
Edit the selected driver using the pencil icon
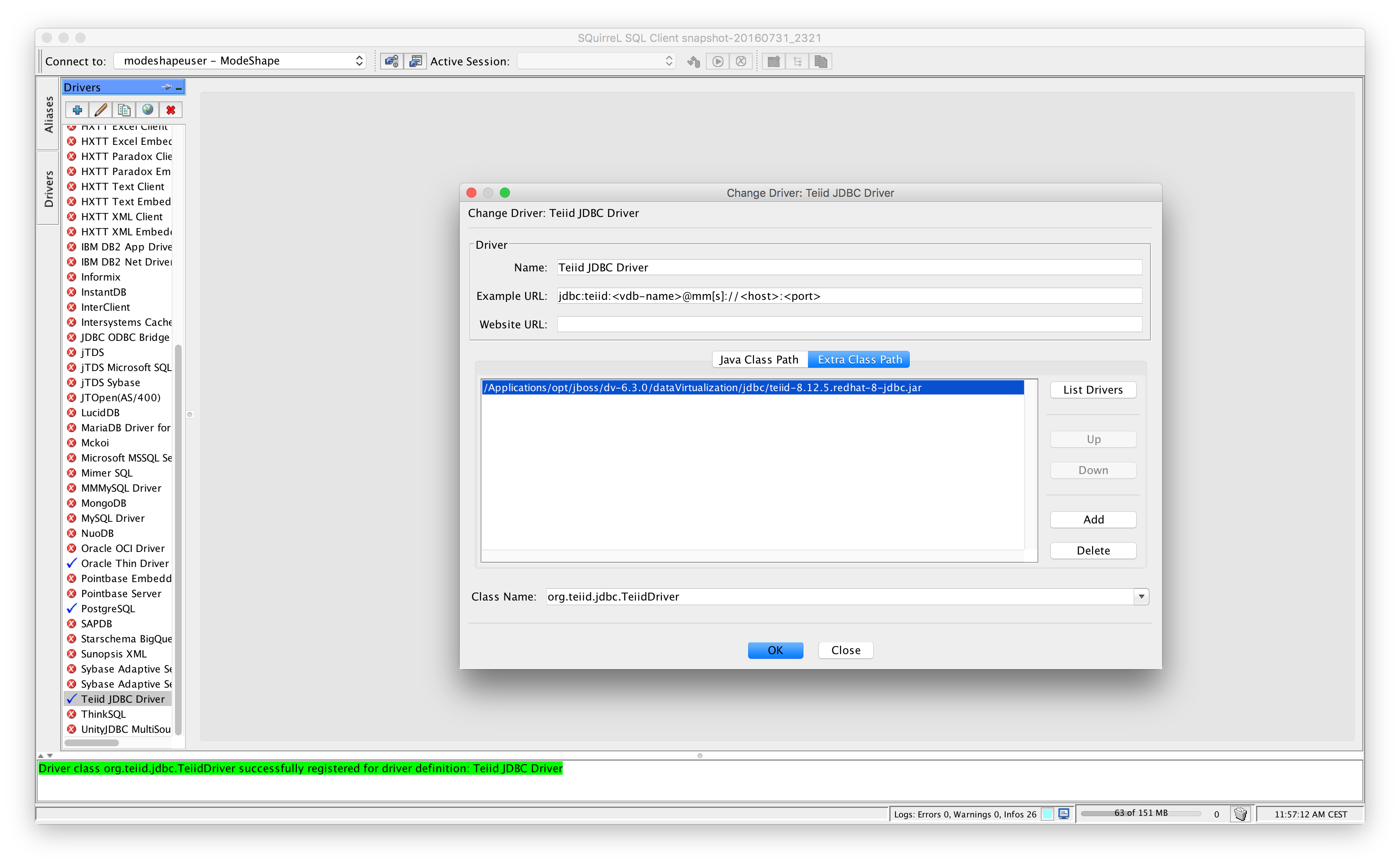pos(100,109)
